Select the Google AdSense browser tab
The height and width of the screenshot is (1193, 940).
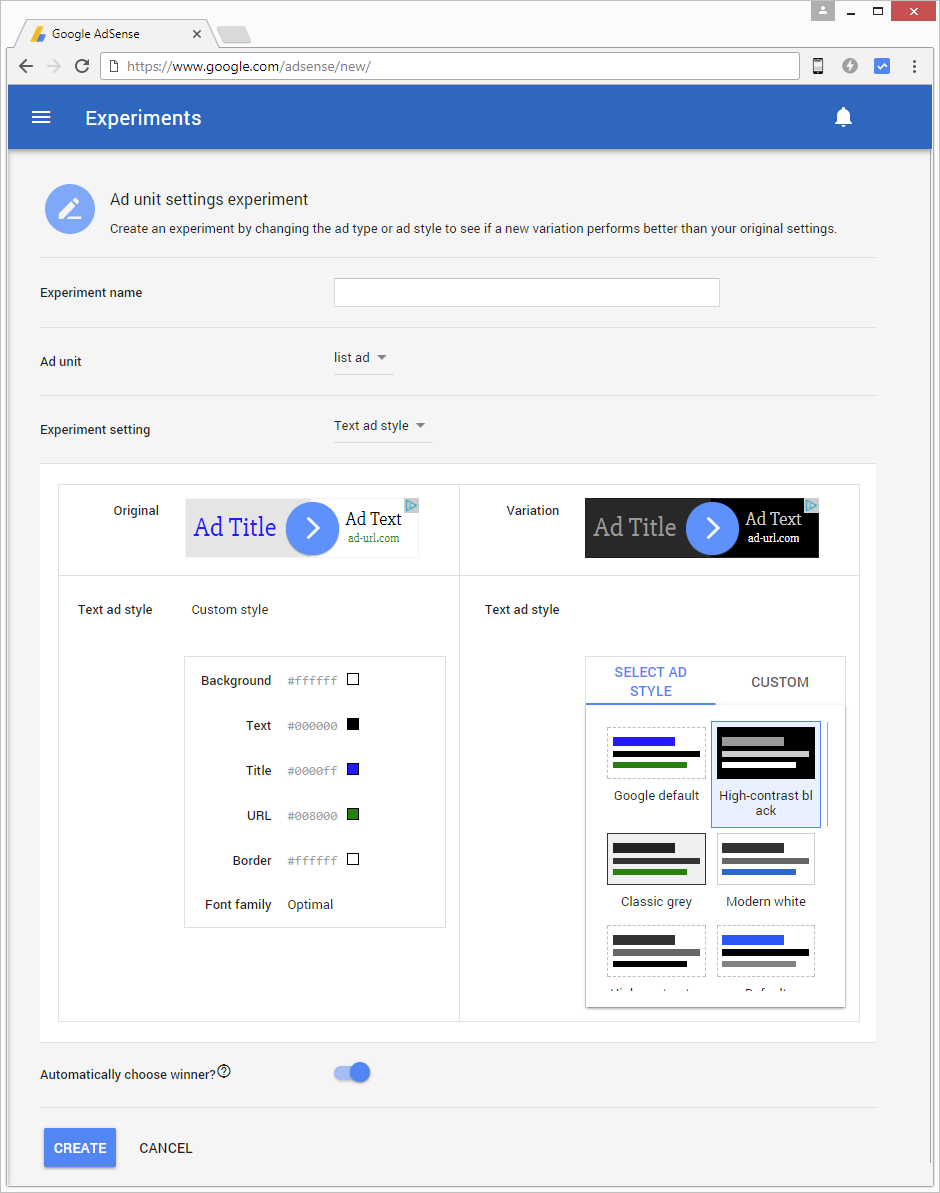pyautogui.click(x=114, y=34)
